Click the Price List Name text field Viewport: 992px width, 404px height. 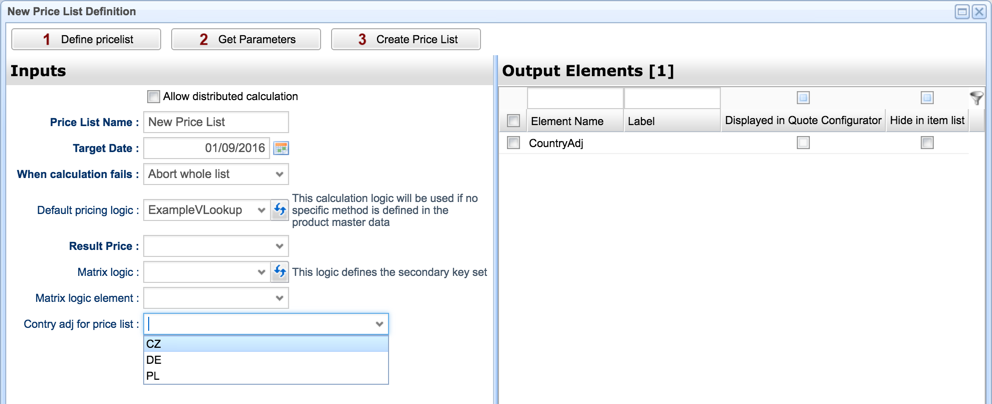coord(216,122)
